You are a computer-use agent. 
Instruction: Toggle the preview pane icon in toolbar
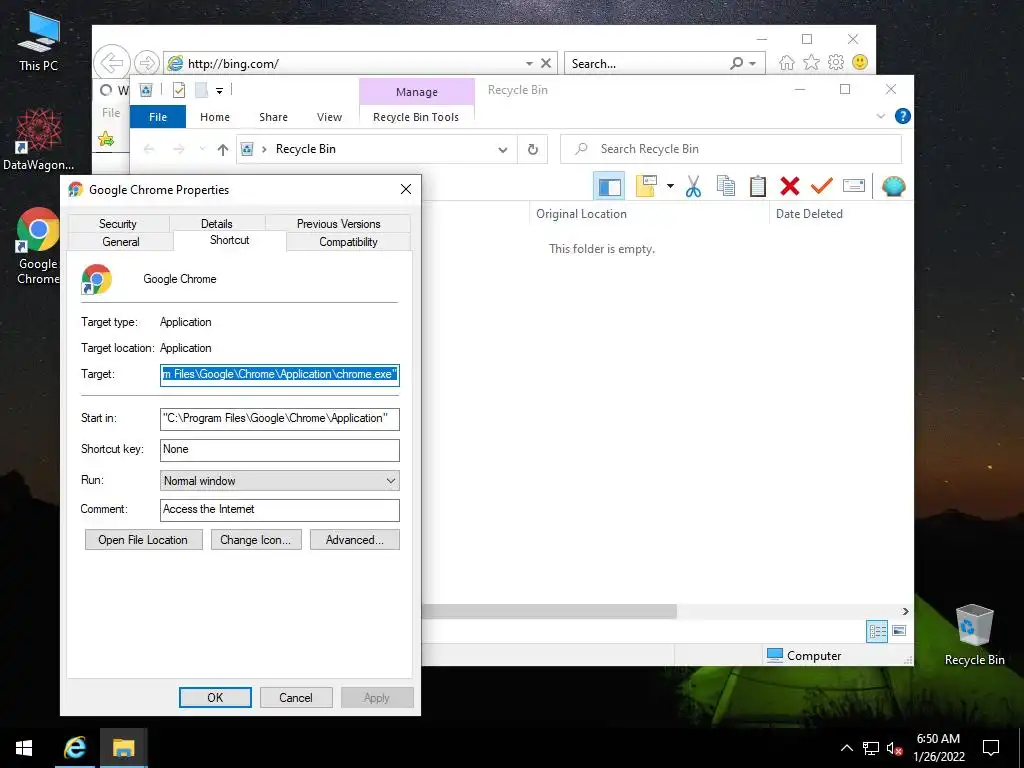[609, 186]
